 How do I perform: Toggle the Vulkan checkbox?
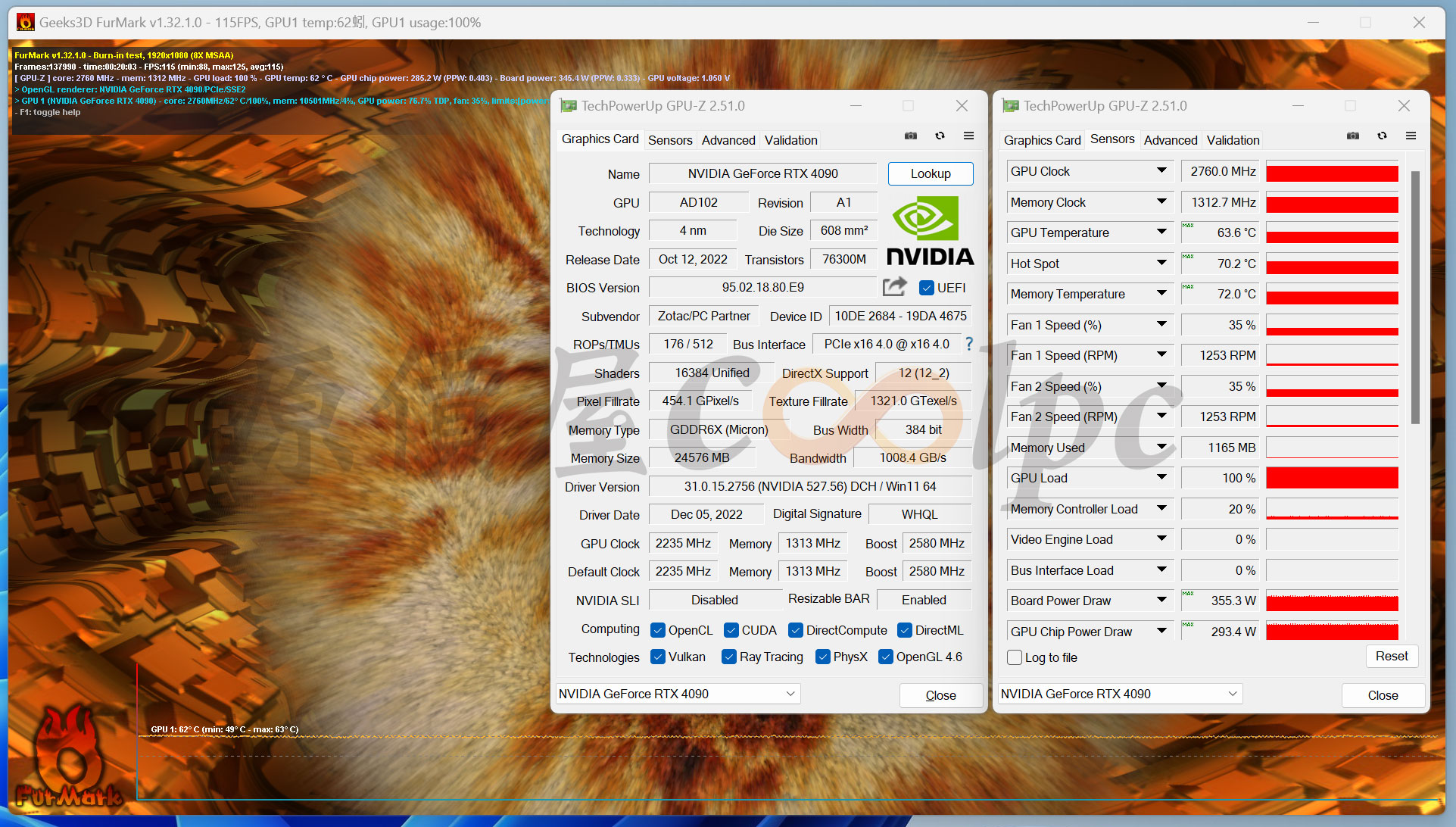tap(658, 657)
